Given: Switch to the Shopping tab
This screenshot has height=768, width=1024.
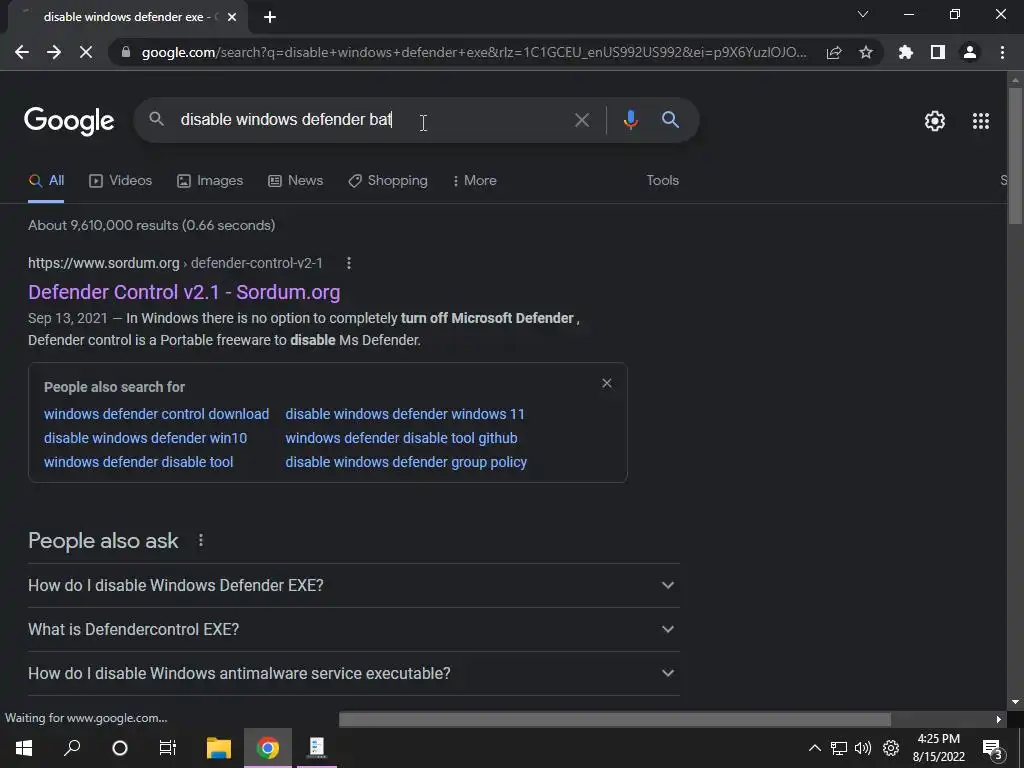Looking at the screenshot, I should (x=388, y=181).
